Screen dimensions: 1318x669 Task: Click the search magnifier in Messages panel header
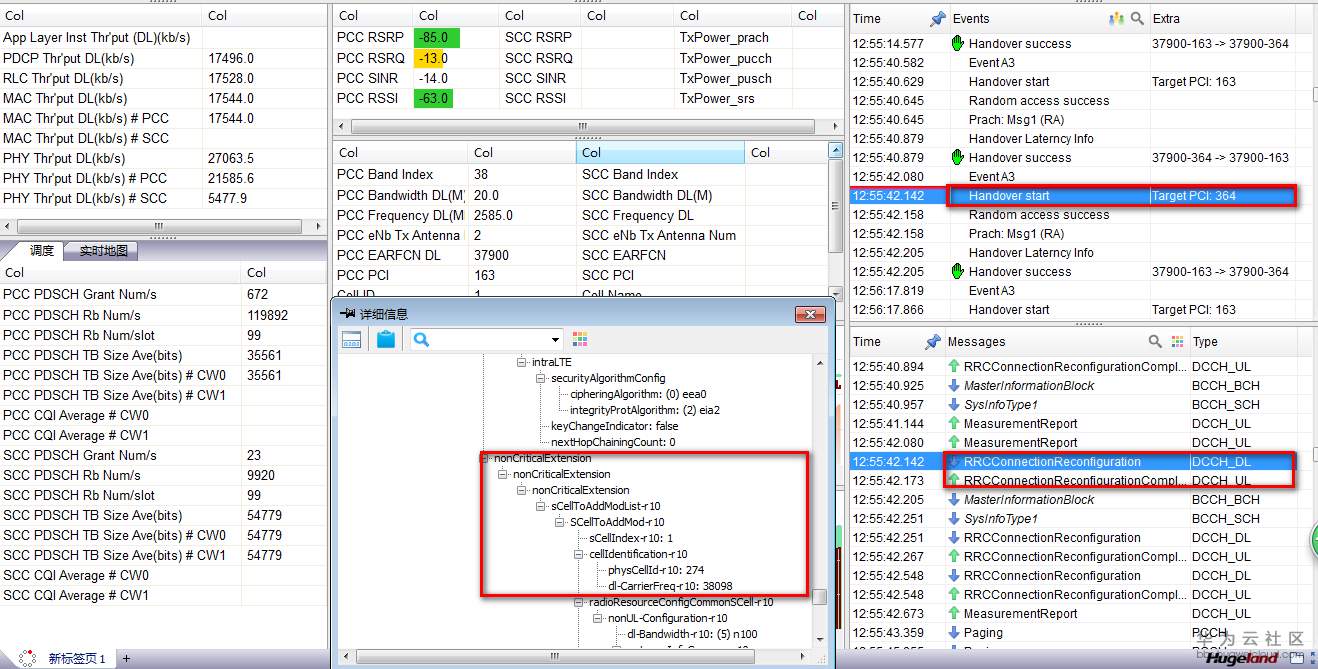pos(1155,341)
